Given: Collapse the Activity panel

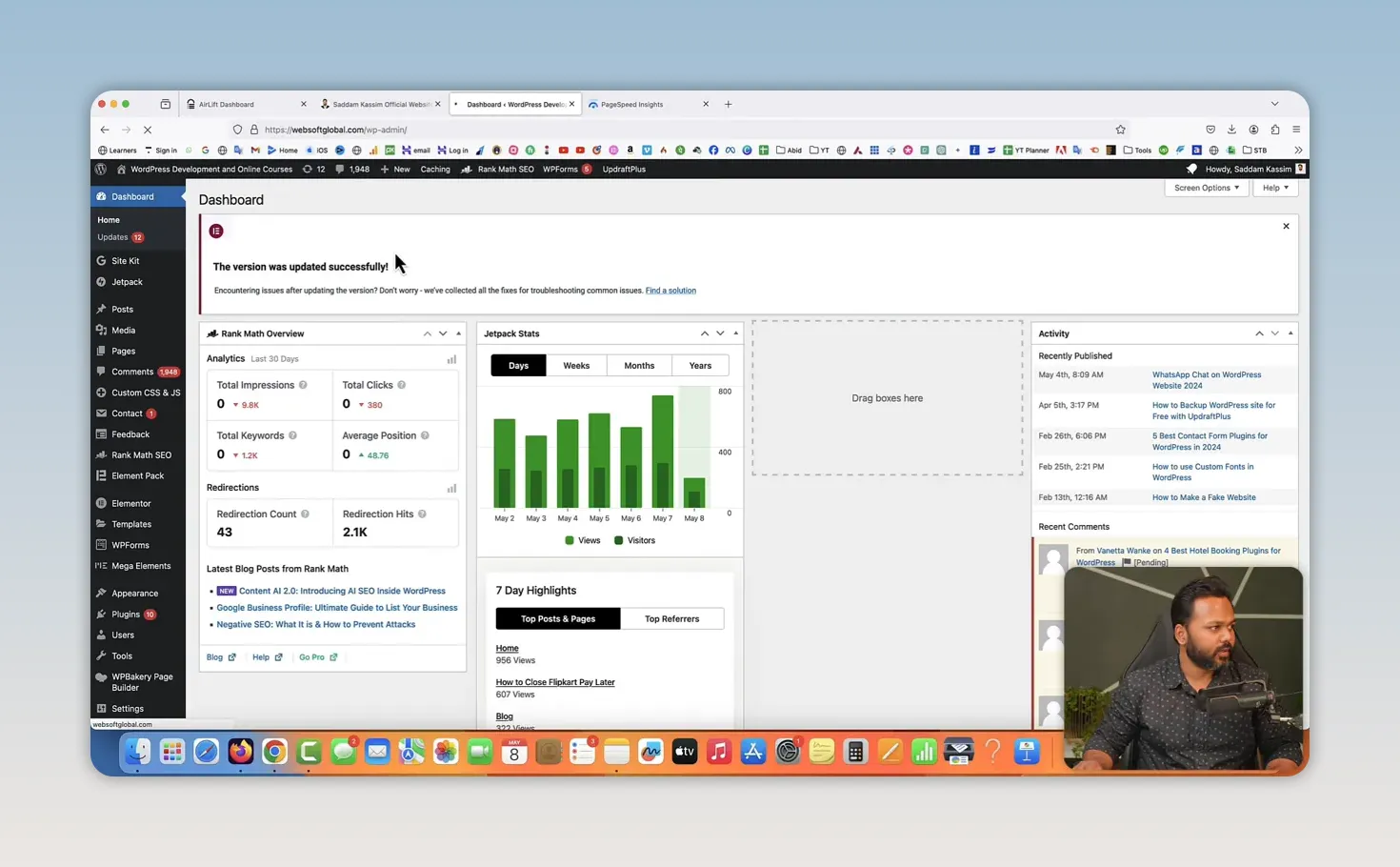Looking at the screenshot, I should (x=1290, y=334).
